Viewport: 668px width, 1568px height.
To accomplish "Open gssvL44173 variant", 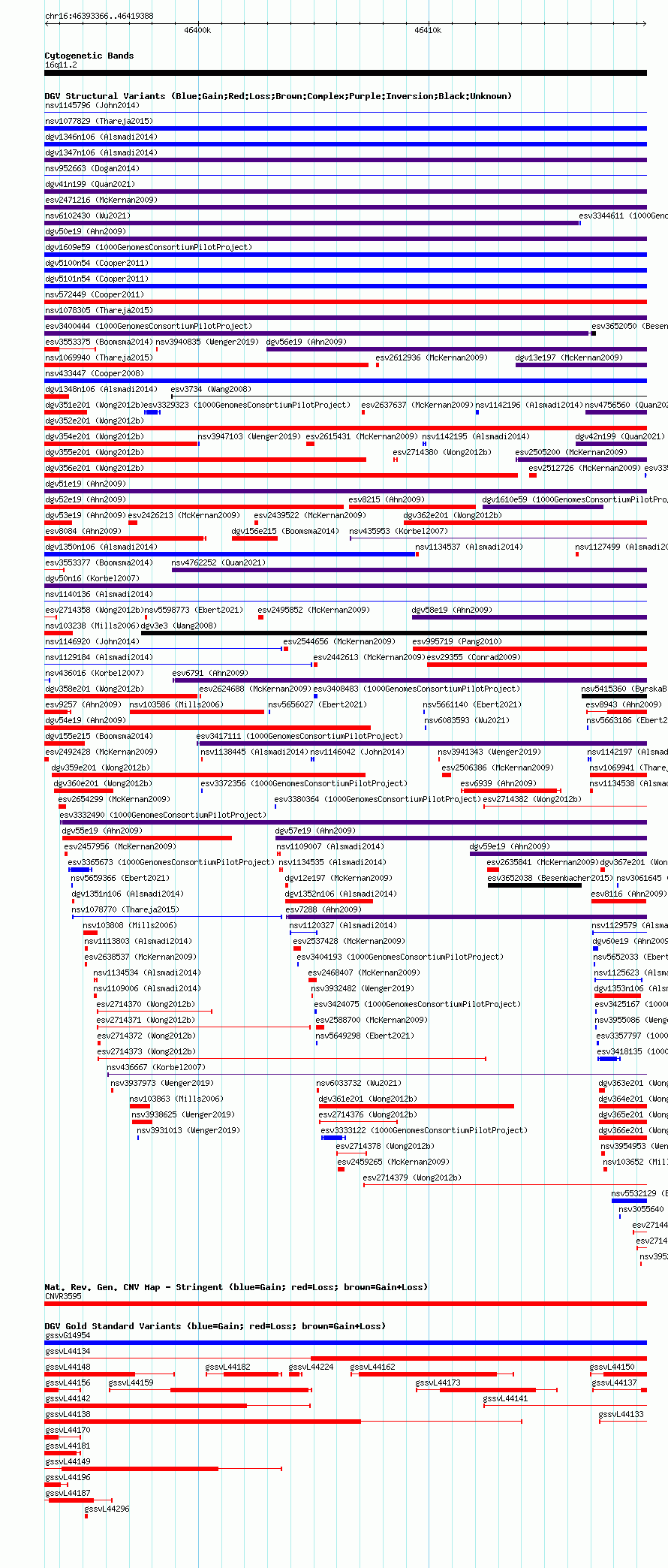I will [438, 1383].
